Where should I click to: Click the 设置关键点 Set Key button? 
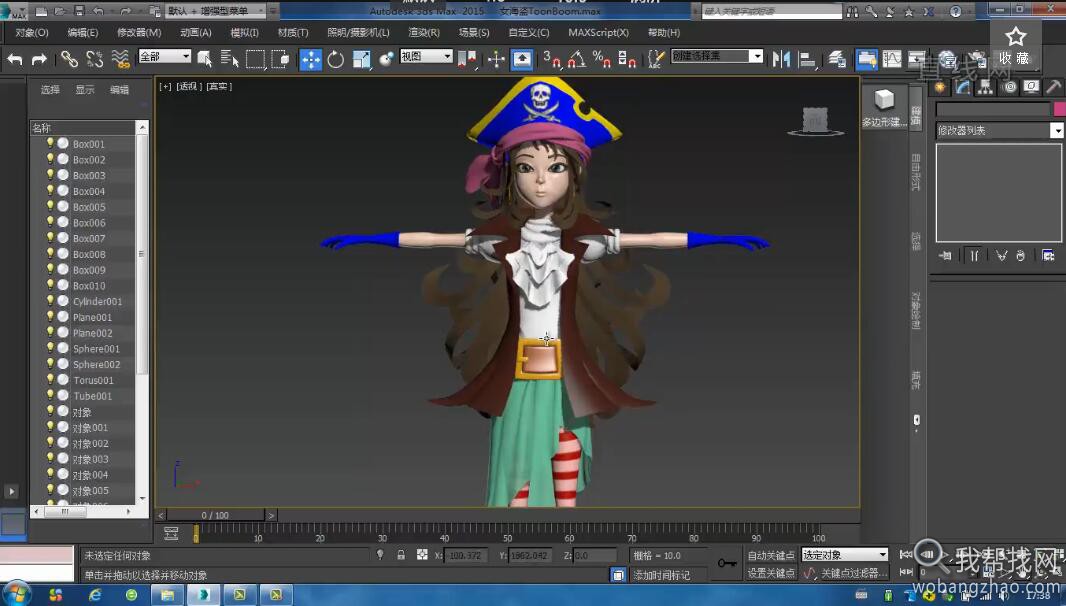coord(771,573)
